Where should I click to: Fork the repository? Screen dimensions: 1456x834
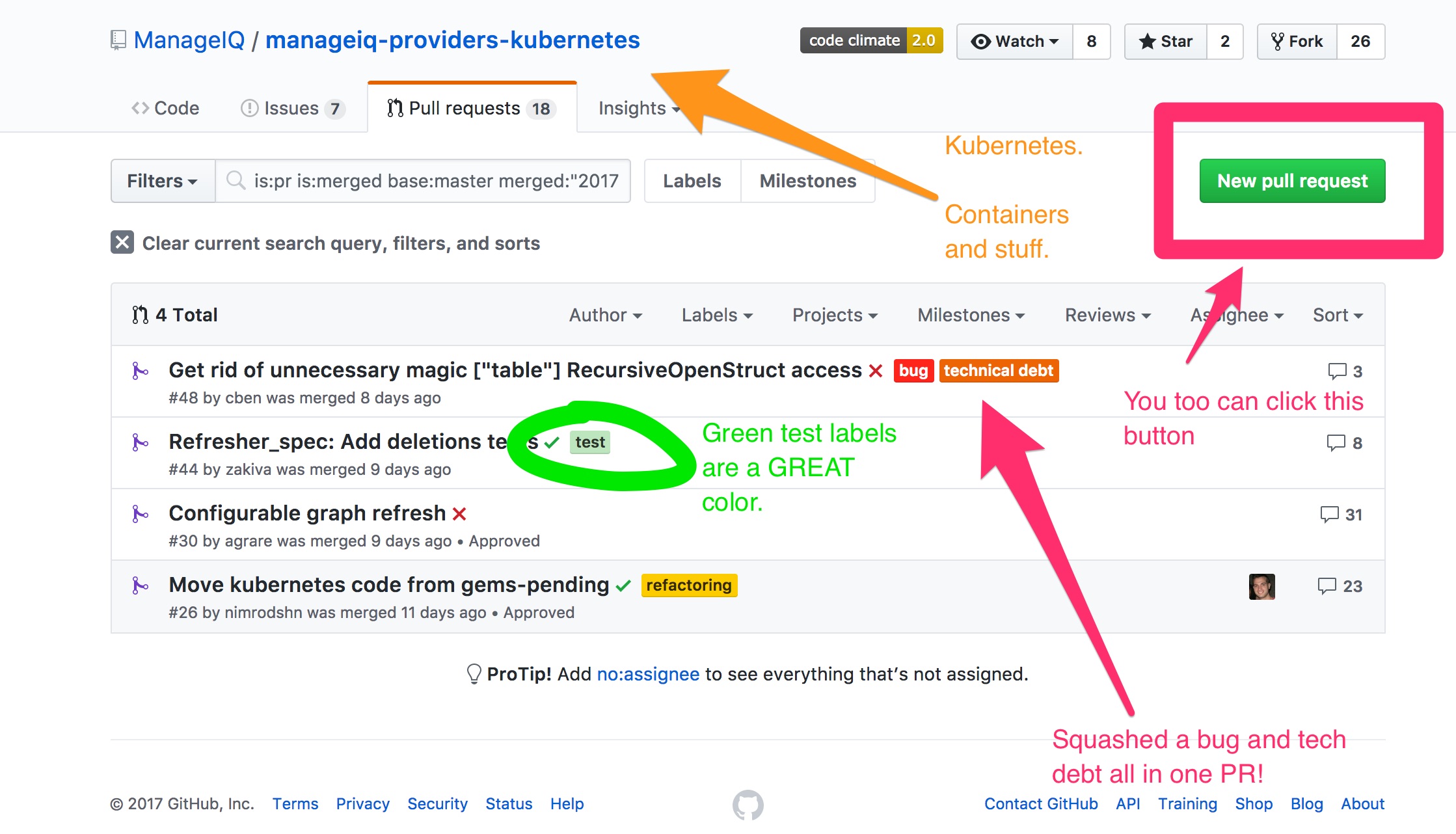[x=1297, y=42]
